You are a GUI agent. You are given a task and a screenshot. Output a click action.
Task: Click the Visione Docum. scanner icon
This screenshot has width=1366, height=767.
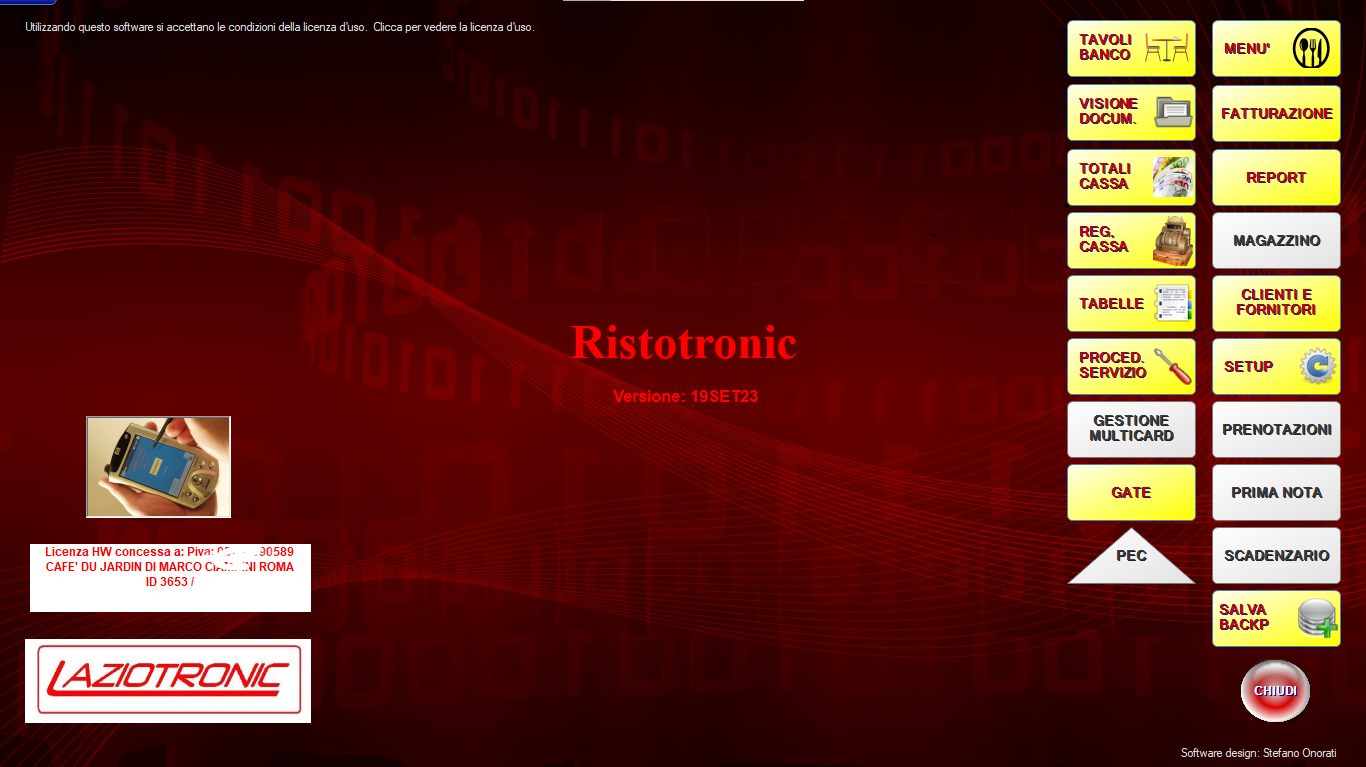pos(1174,111)
